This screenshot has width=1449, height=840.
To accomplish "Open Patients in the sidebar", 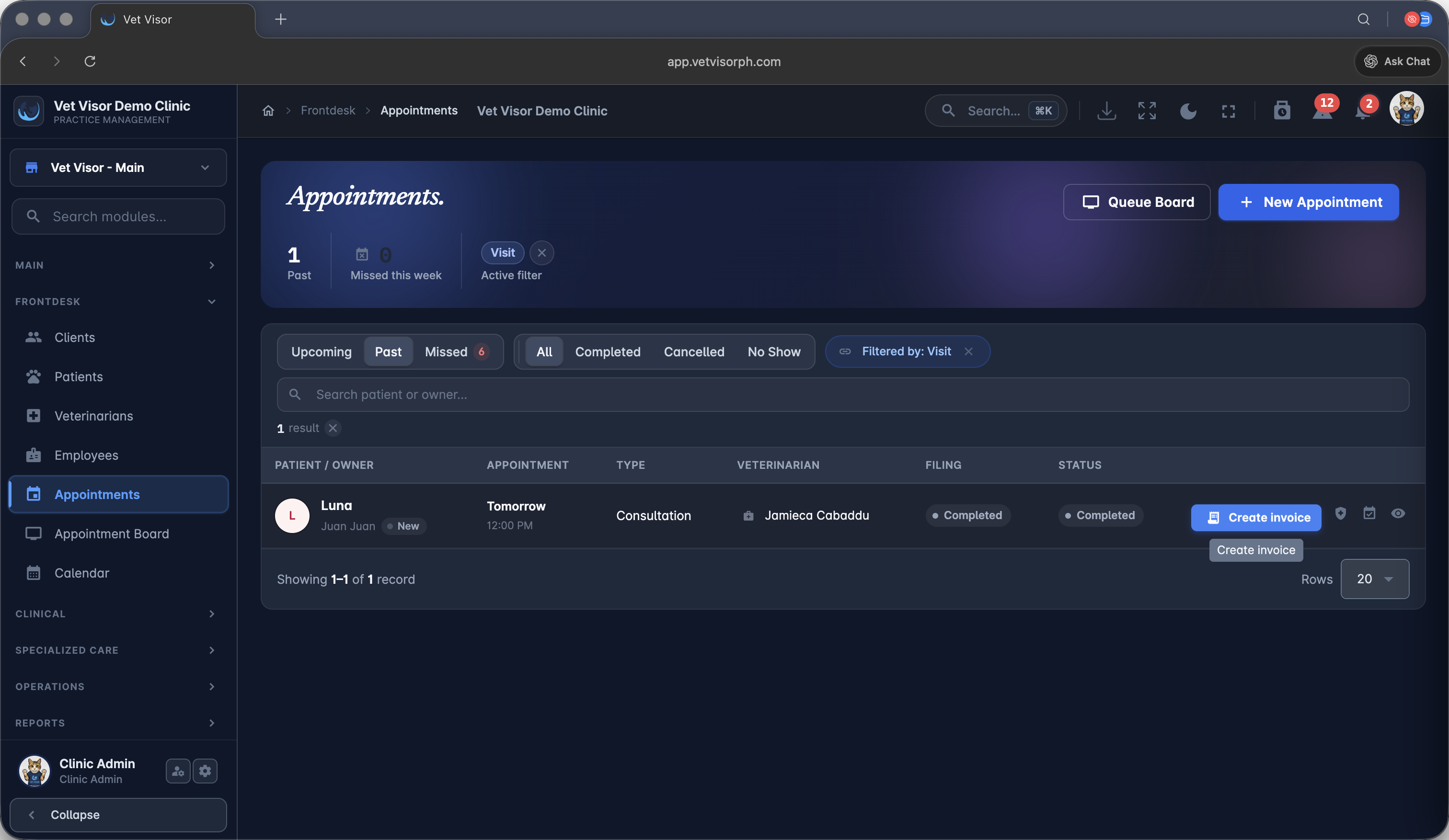I will click(x=118, y=376).
